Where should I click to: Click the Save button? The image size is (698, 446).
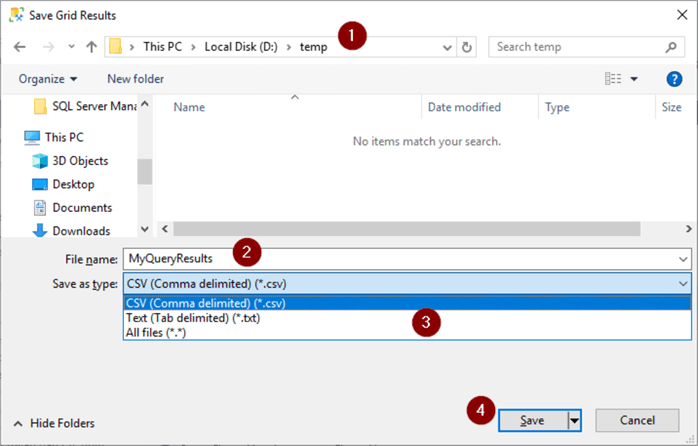(x=533, y=421)
